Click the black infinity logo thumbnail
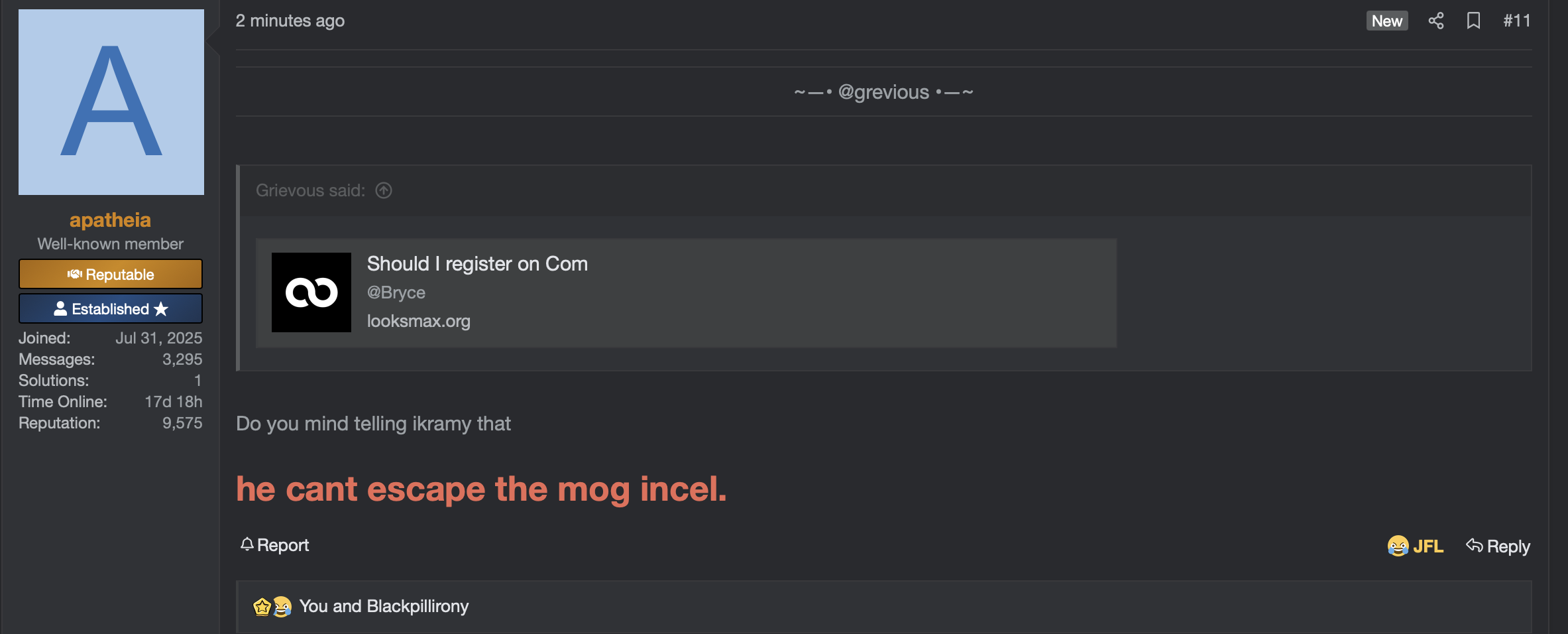The width and height of the screenshot is (1568, 634). 311,292
